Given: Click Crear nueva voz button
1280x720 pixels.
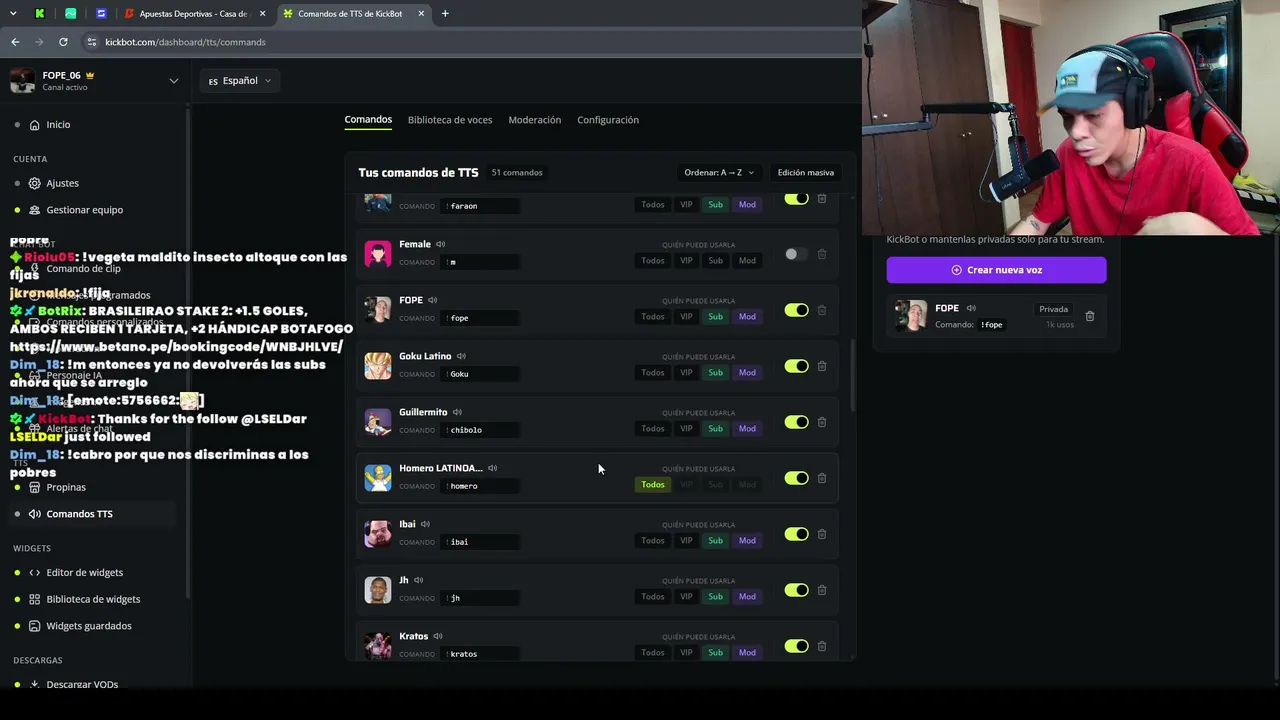Looking at the screenshot, I should point(996,270).
